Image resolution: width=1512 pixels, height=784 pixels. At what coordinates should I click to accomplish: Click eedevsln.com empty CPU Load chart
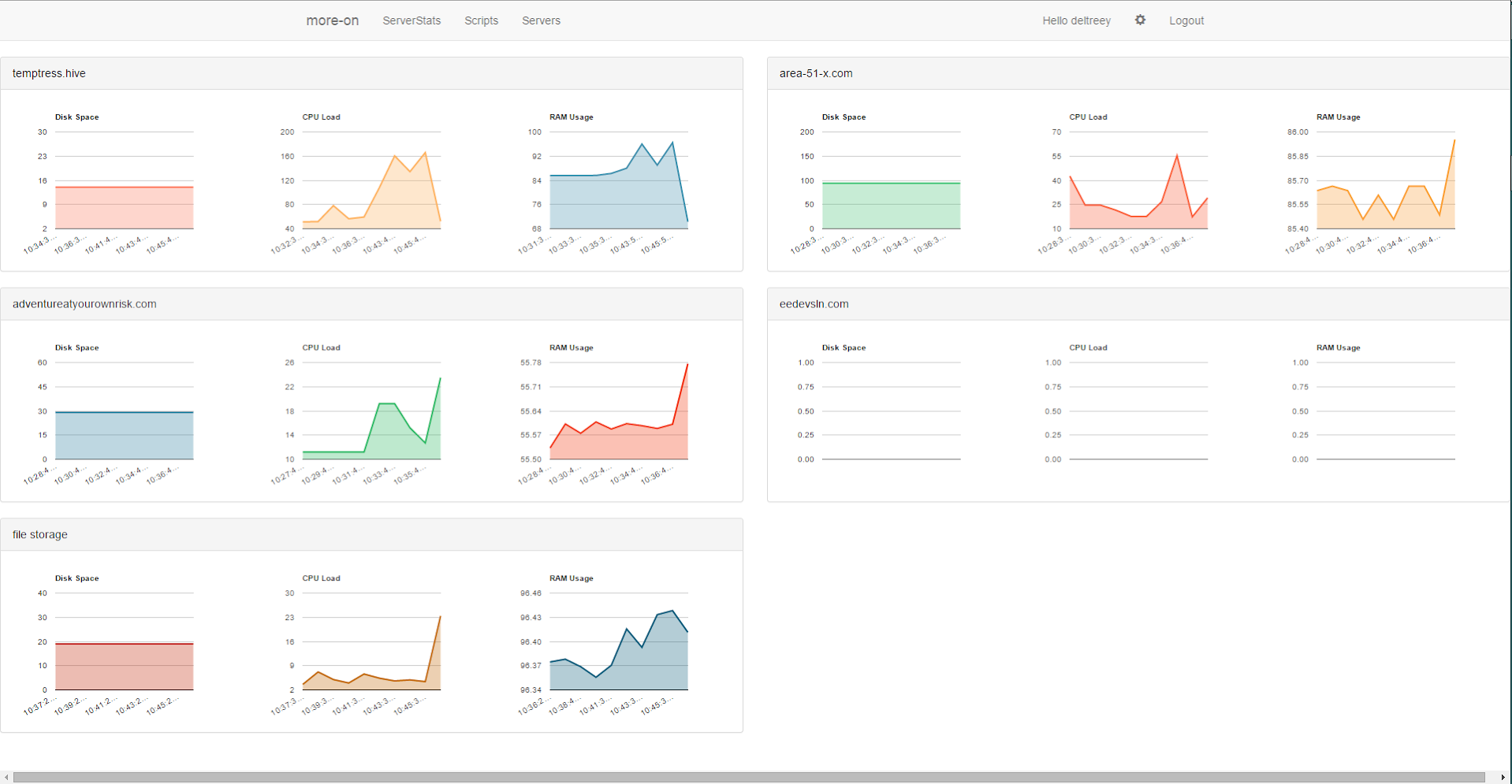[1138, 411]
